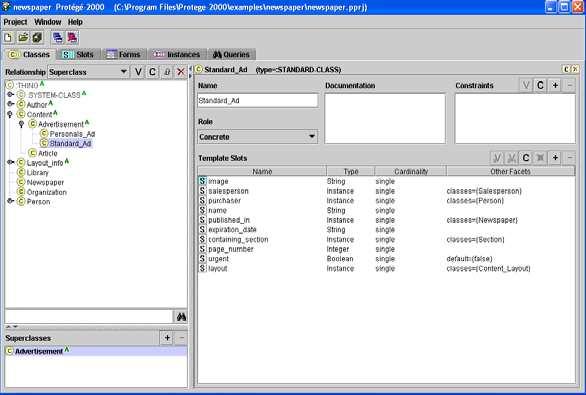Click Create class button beside Relationship dropdown
Viewport: 586px width, 395px height.
[152, 72]
